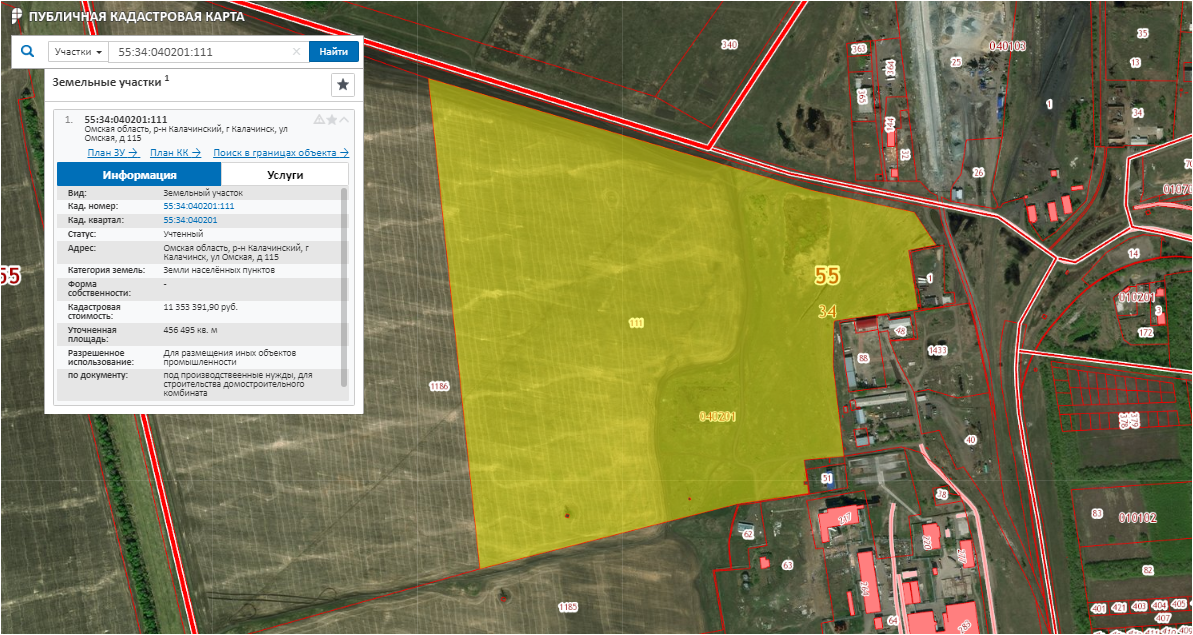Add result to favorites via small star
1193x635 pixels.
pos(332,119)
